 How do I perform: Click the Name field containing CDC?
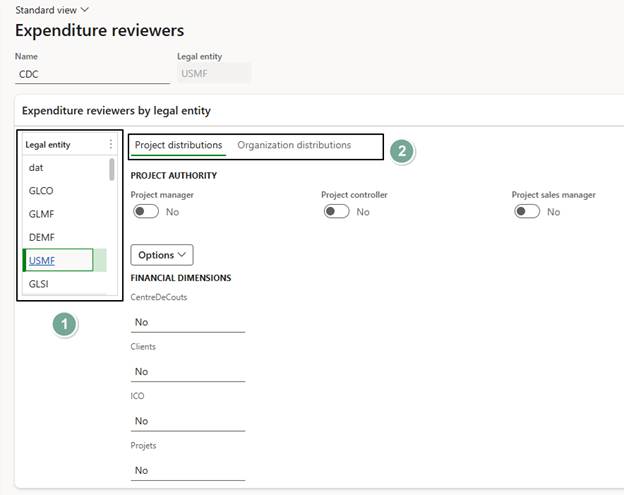92,73
